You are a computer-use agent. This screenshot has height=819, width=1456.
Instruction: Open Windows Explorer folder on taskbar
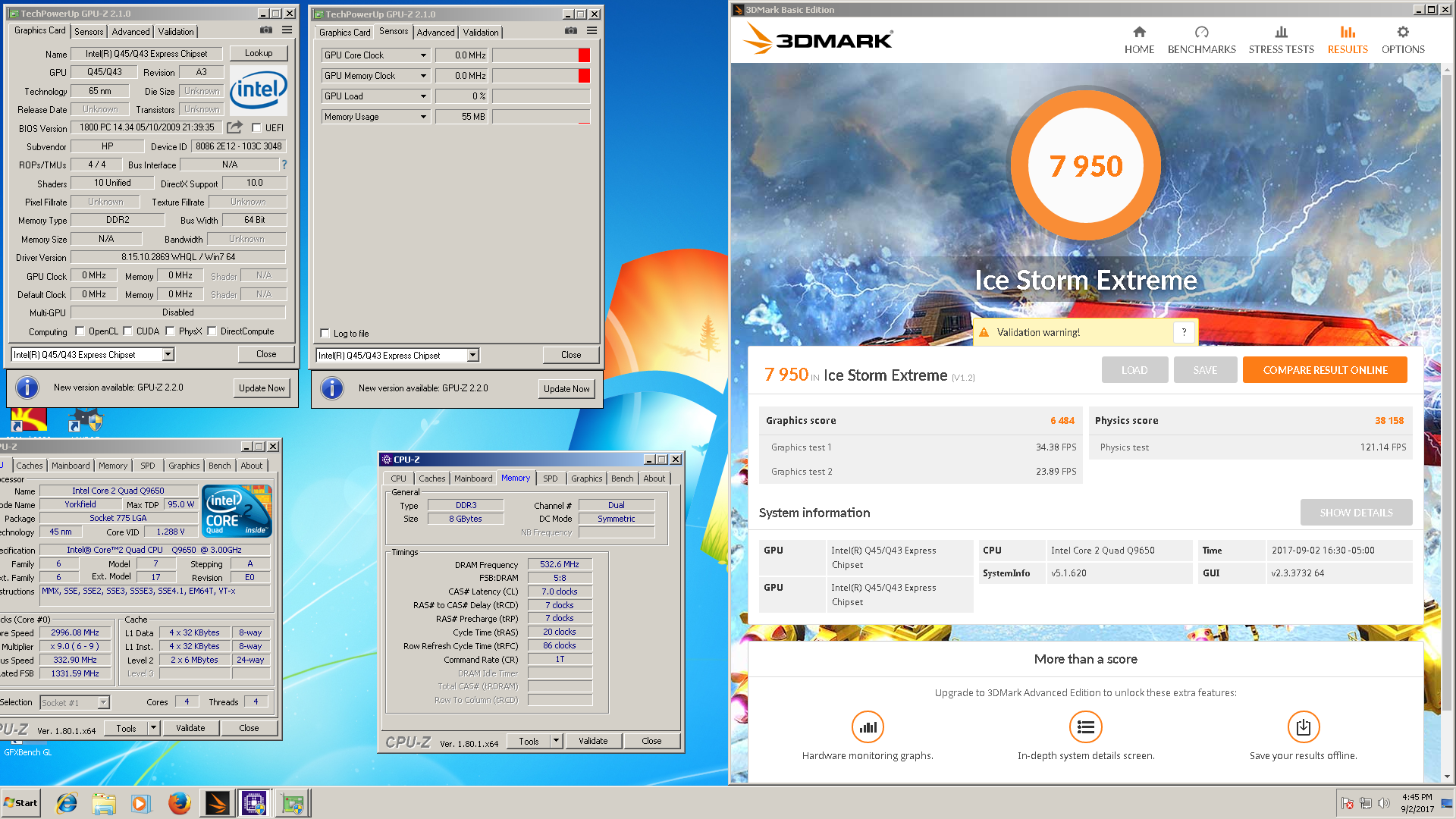[x=104, y=803]
